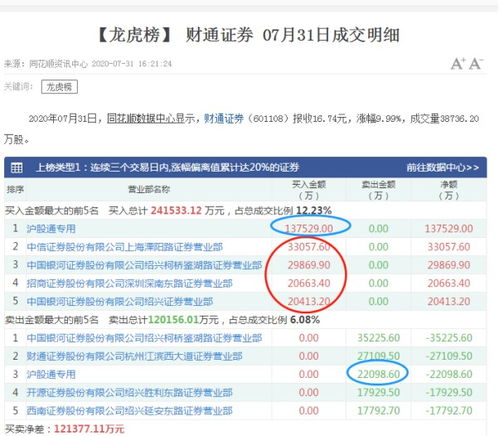Click the 营业部名称 column header
The image size is (499, 436).
(x=149, y=190)
